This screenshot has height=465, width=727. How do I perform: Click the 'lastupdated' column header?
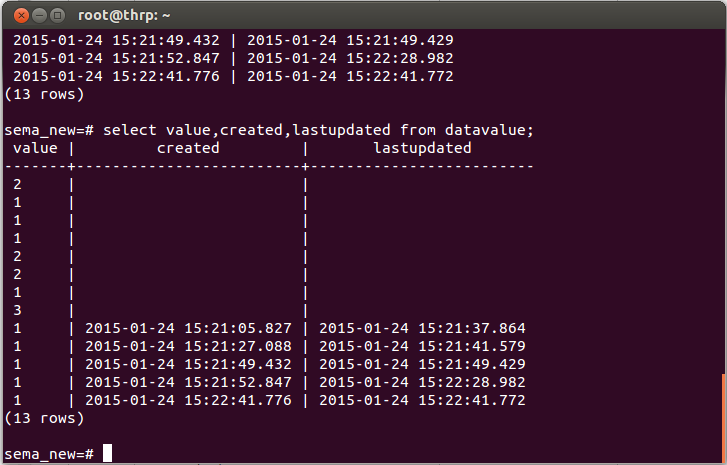[421, 148]
